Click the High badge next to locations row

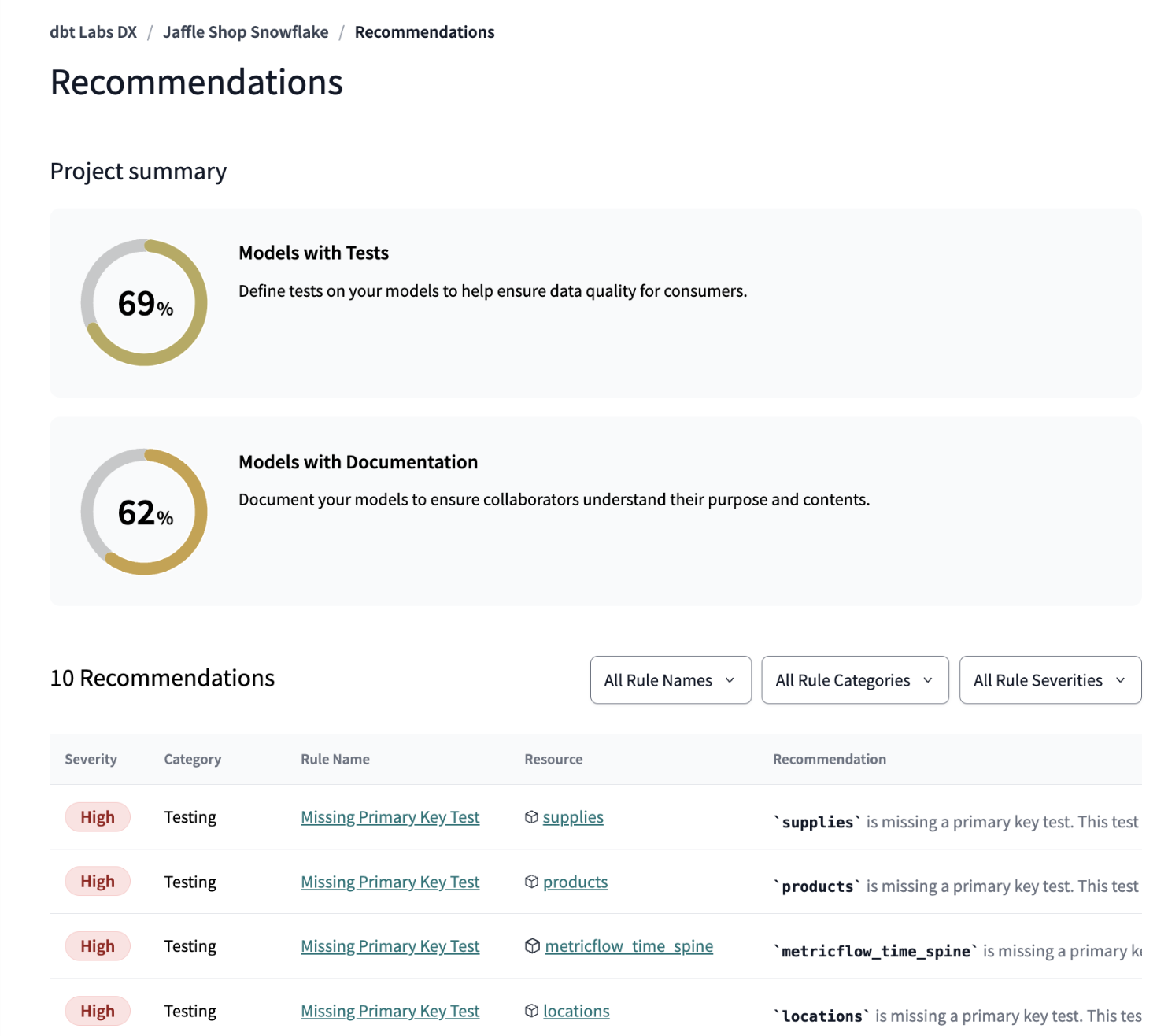[97, 1010]
